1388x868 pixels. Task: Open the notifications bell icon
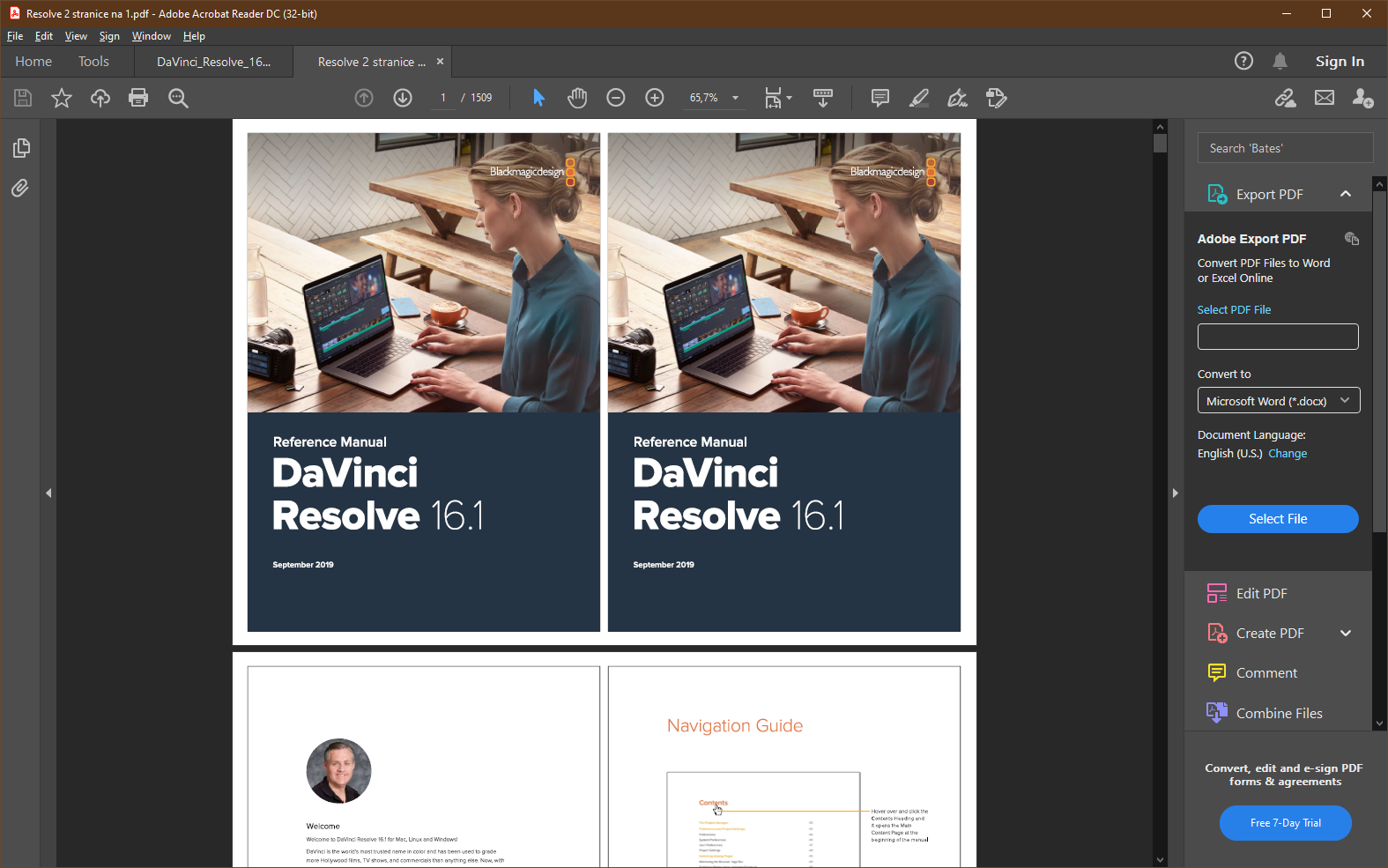[x=1280, y=61]
